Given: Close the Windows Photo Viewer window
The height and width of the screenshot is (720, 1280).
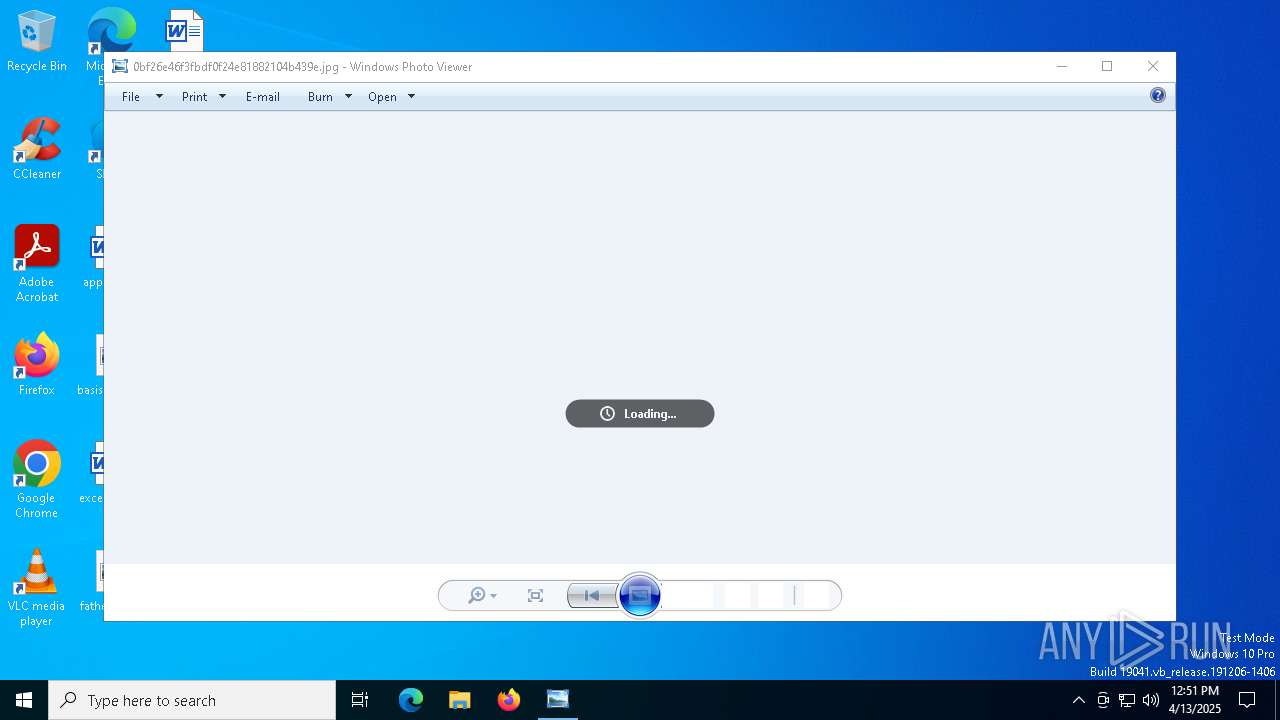Looking at the screenshot, I should [x=1153, y=67].
